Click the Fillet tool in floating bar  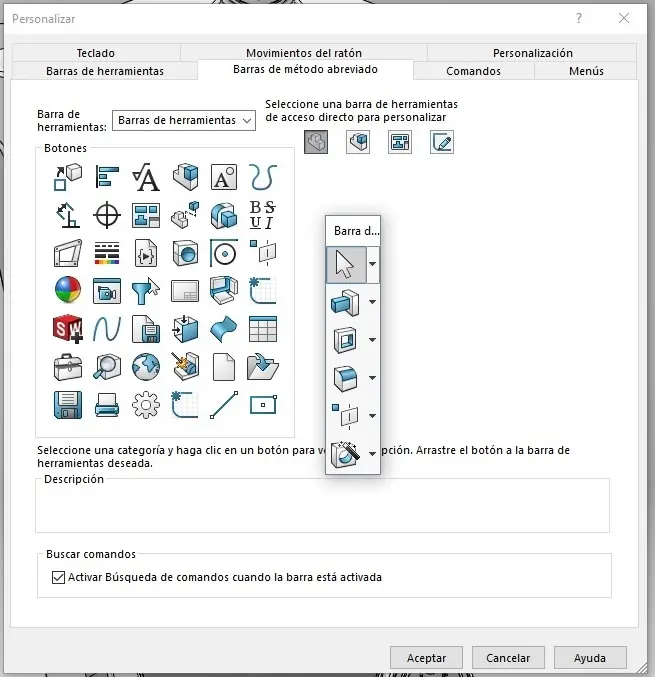[x=345, y=379]
